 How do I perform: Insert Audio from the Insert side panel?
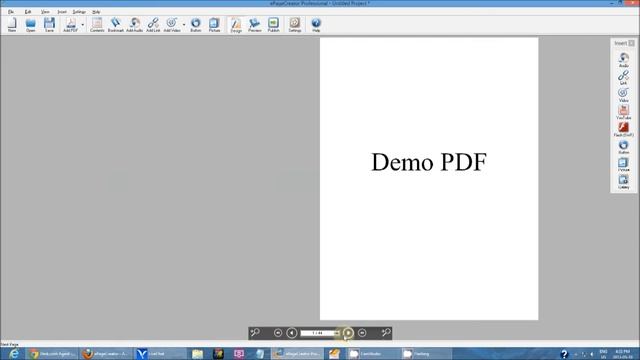coord(623,60)
